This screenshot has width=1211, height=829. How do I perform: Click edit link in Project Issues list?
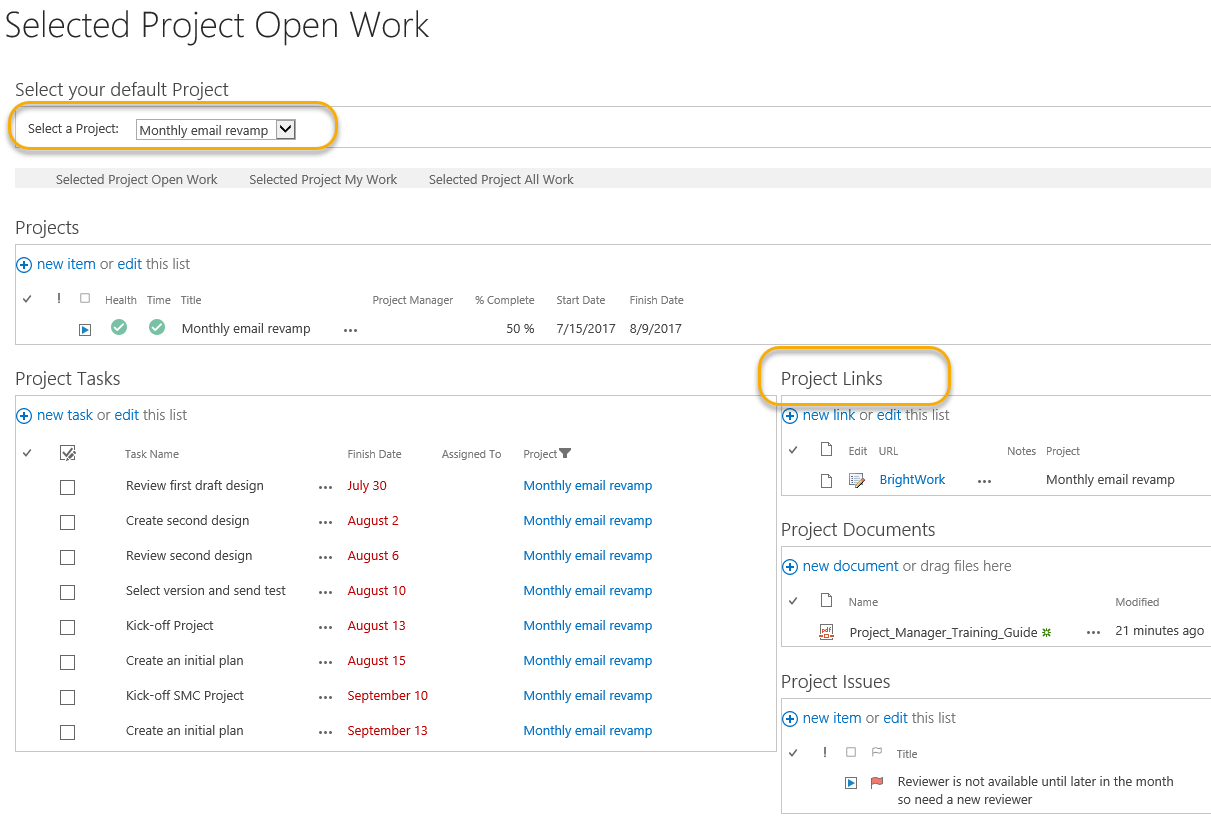896,718
